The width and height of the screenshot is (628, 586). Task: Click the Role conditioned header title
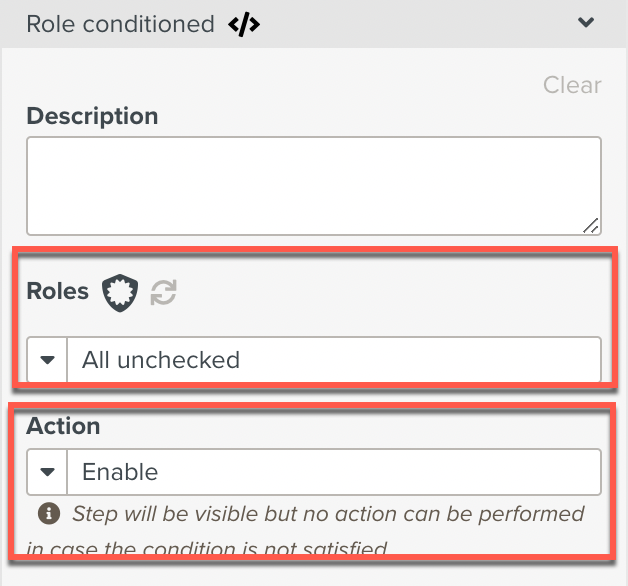tap(120, 24)
